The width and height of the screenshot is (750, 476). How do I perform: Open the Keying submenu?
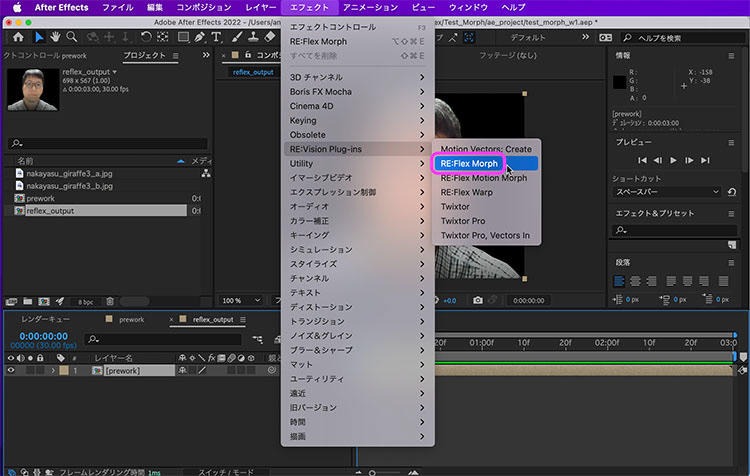tap(357, 121)
